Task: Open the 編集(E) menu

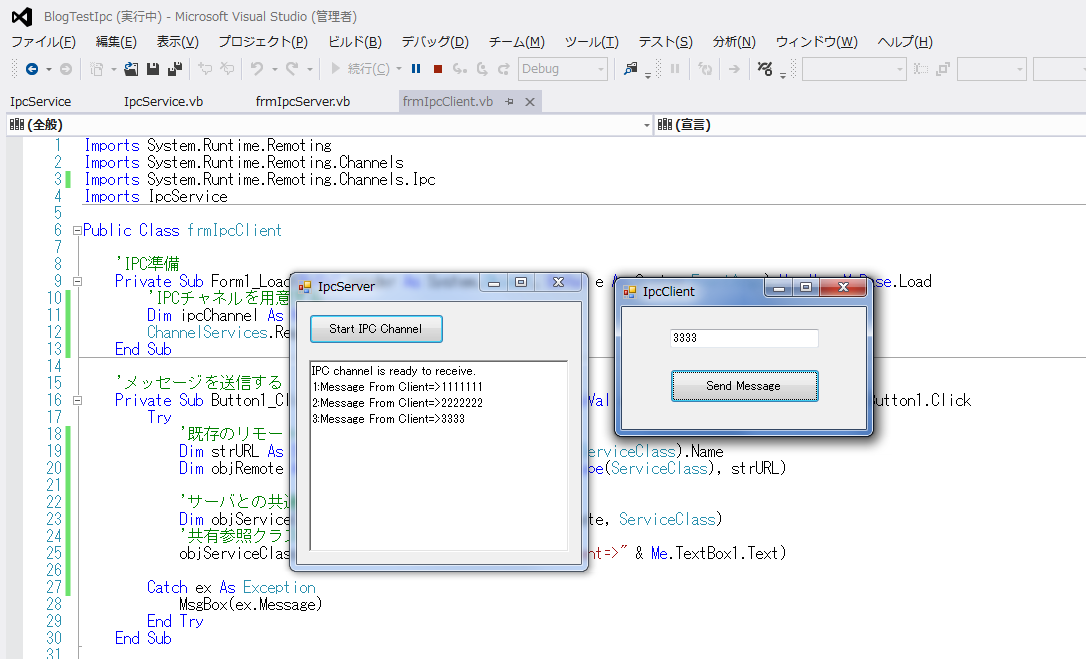Action: 116,42
